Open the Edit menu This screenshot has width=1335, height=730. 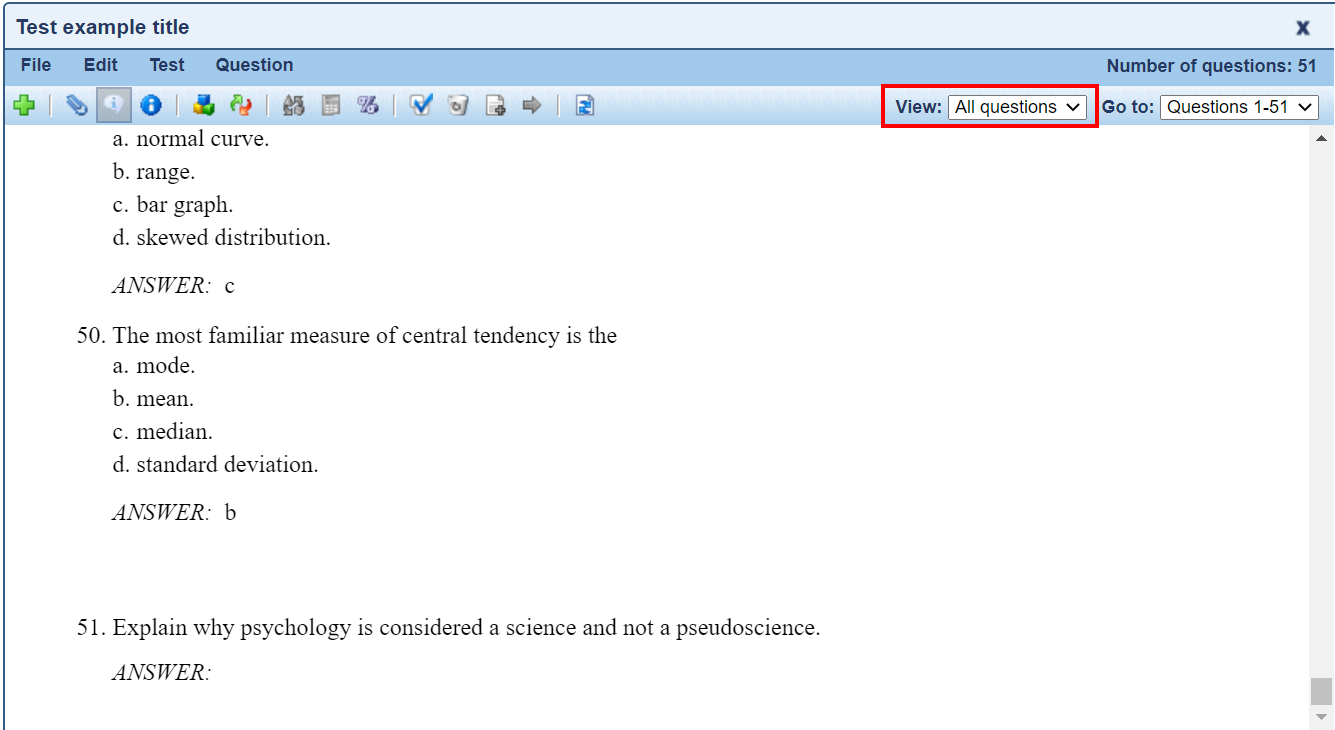(x=101, y=65)
